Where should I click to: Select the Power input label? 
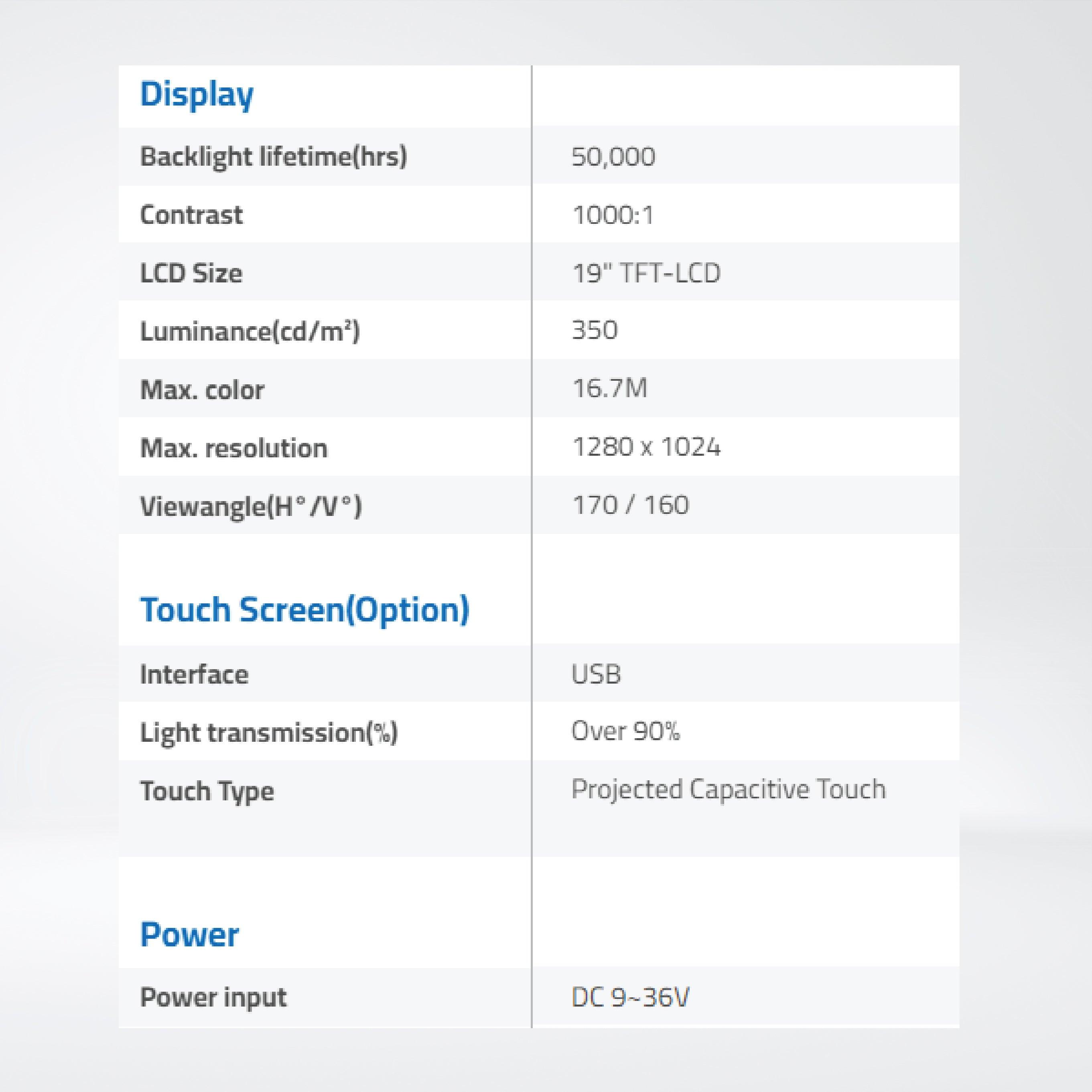pyautogui.click(x=213, y=998)
